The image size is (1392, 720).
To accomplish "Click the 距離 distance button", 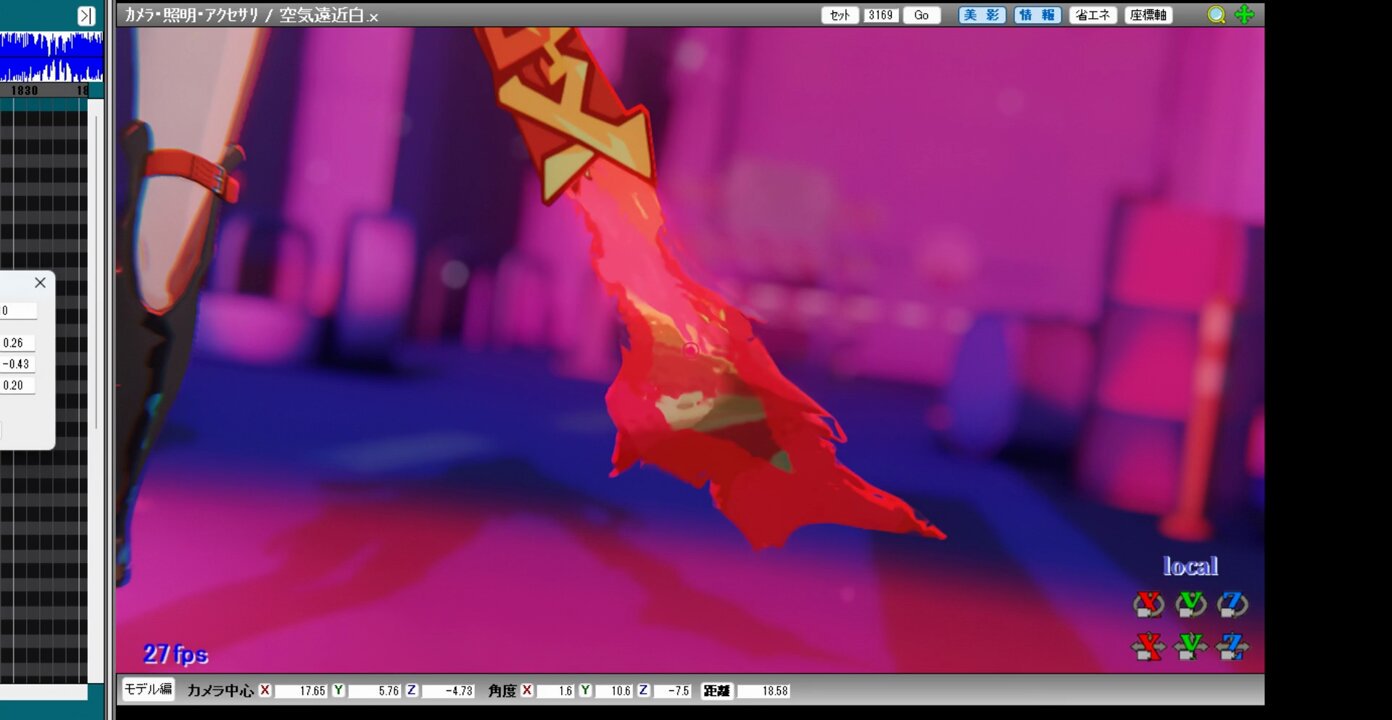I will (x=716, y=691).
